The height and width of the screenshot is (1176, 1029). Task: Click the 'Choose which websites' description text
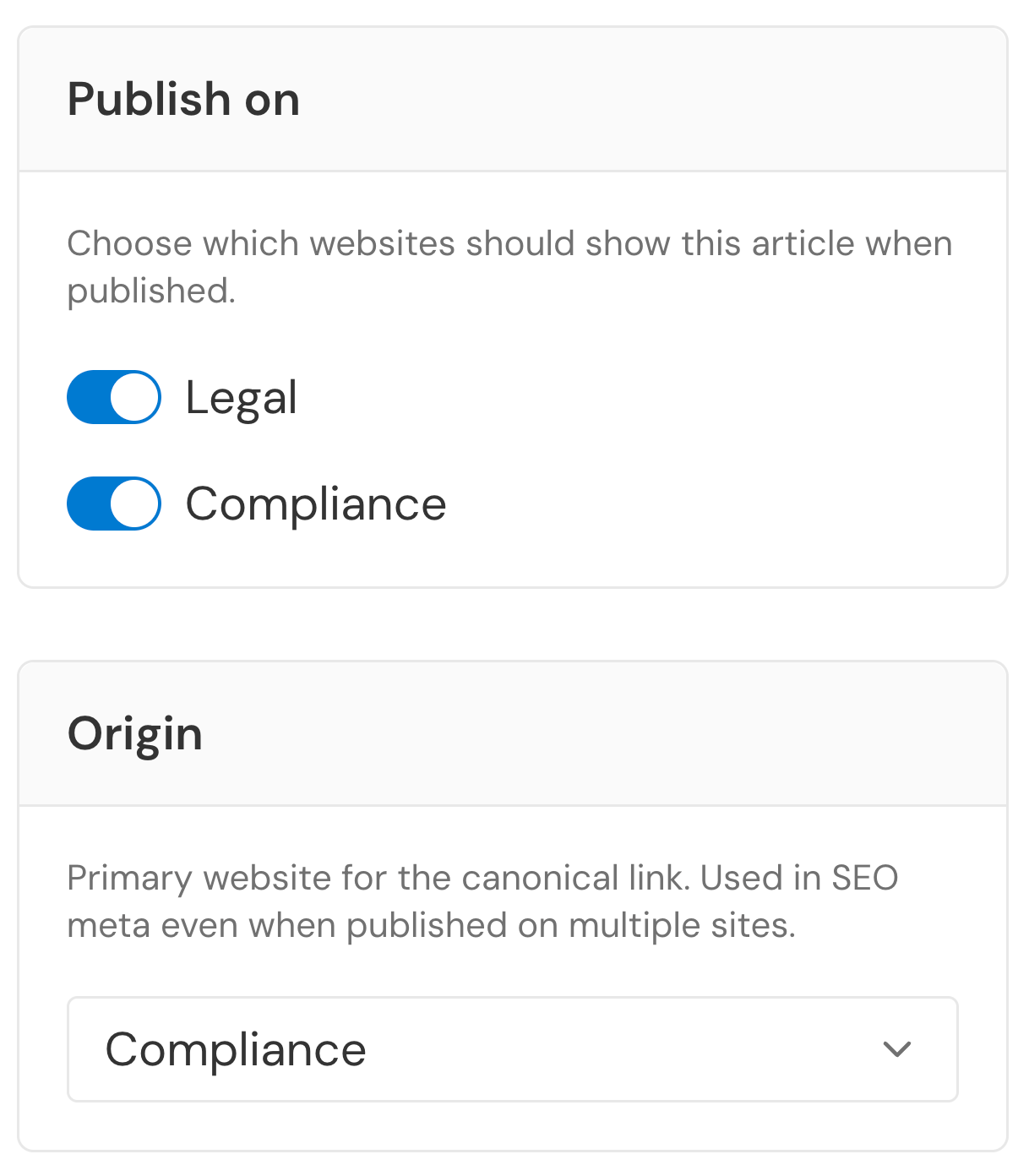(510, 267)
